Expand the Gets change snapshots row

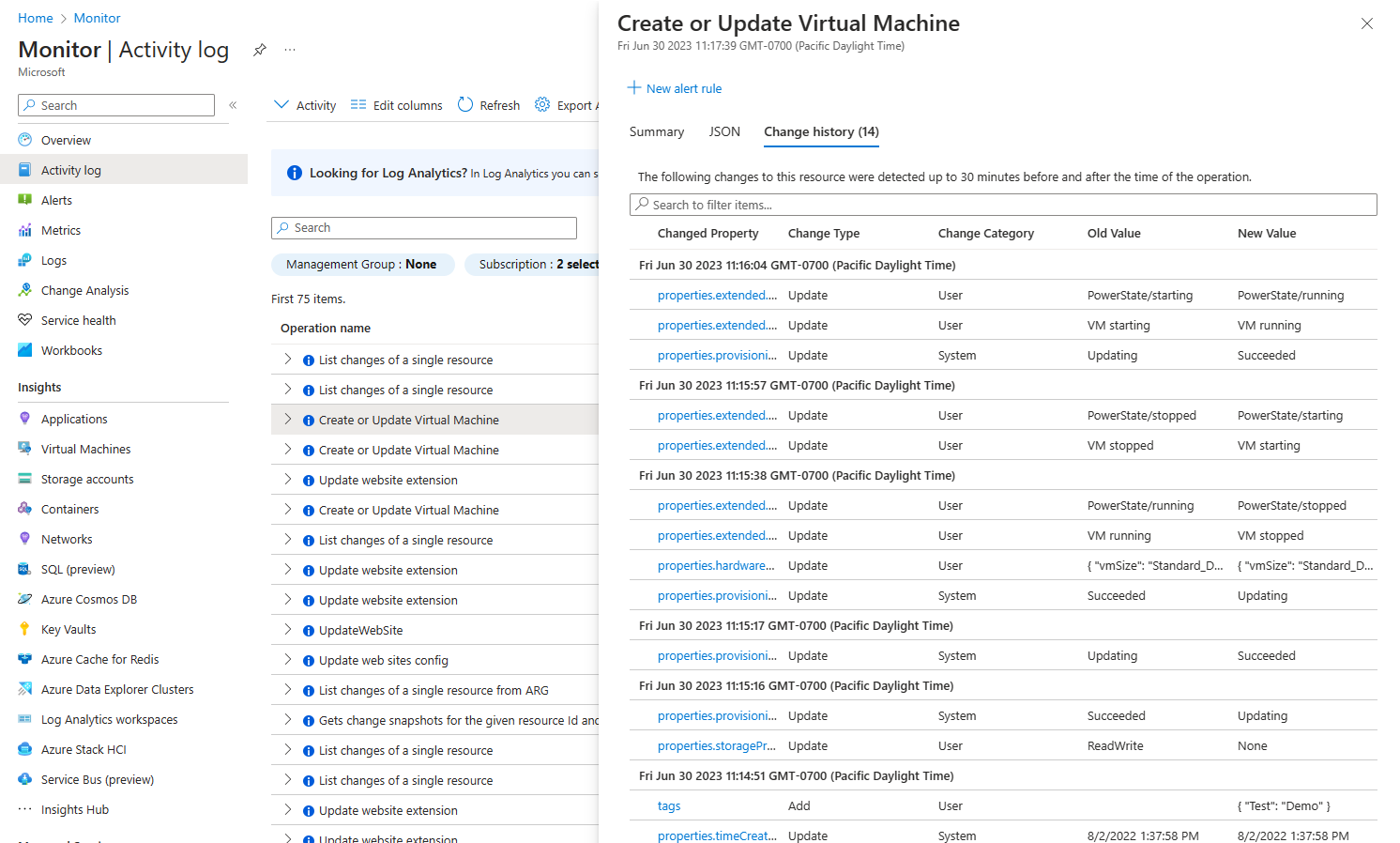pyautogui.click(x=288, y=719)
